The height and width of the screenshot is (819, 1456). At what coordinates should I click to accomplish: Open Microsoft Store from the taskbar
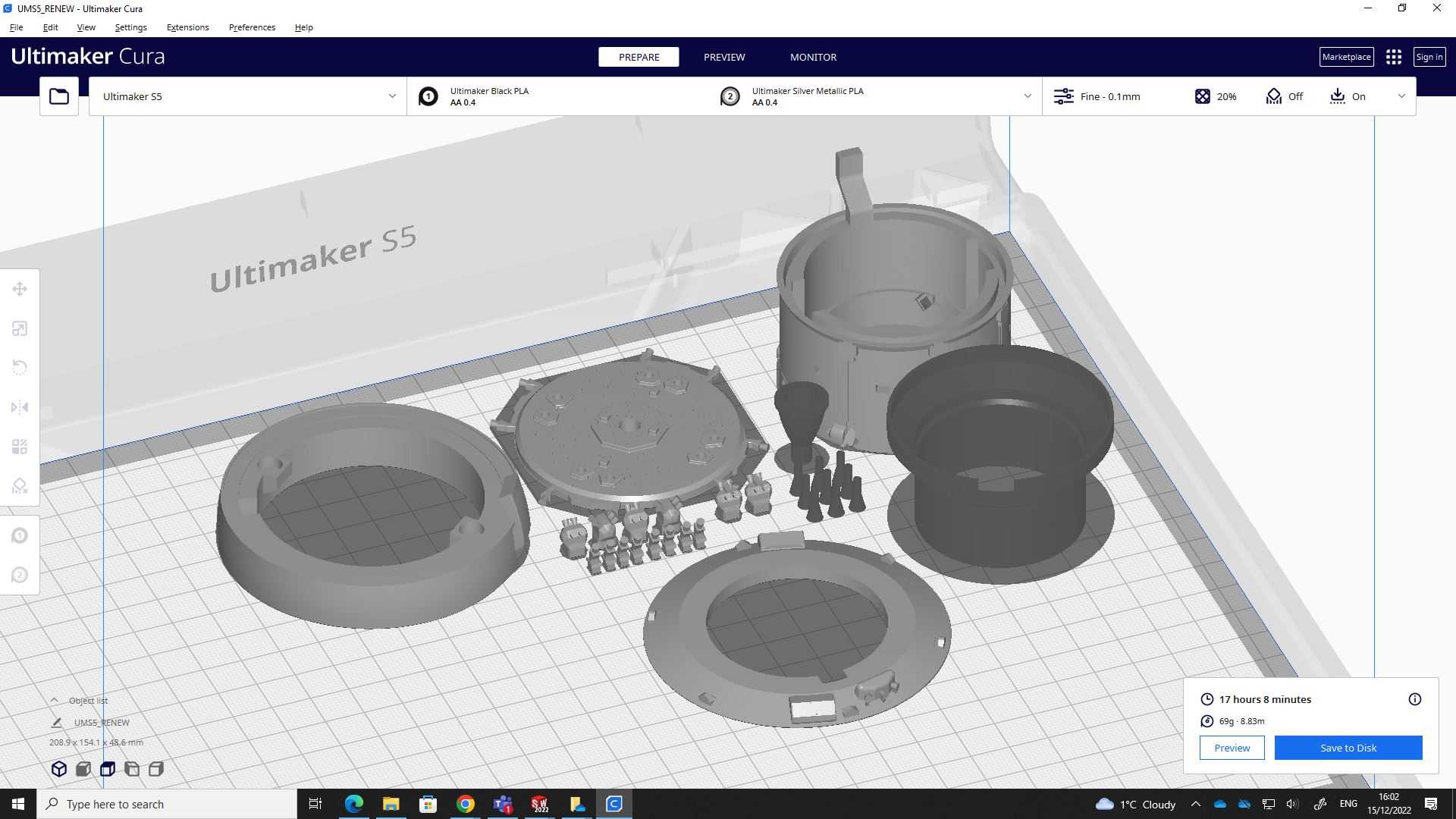pyautogui.click(x=428, y=804)
